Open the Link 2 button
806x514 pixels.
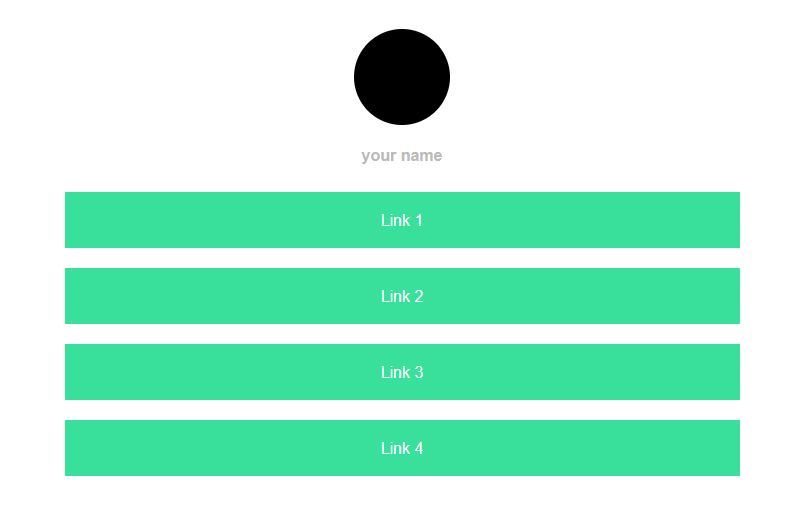(x=402, y=296)
